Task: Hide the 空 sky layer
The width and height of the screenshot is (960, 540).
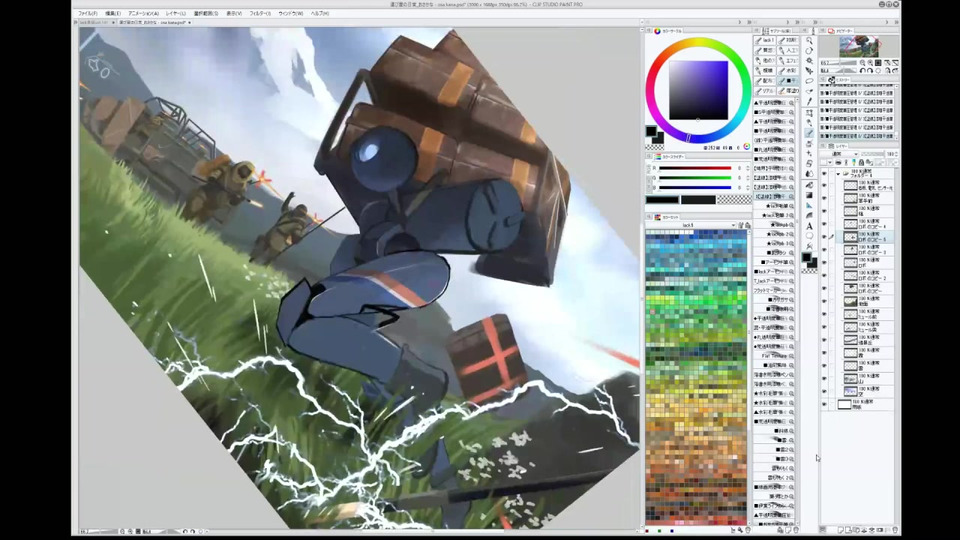Action: 823,391
